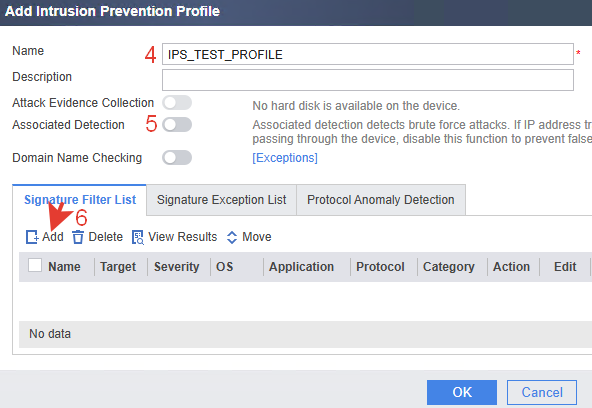Enable Associated Detection switch

pyautogui.click(x=177, y=125)
